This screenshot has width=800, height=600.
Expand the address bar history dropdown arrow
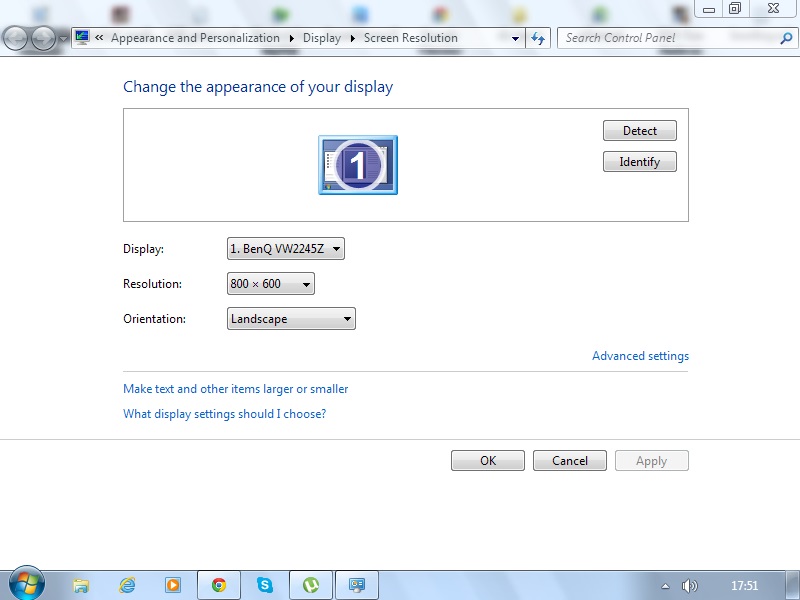pyautogui.click(x=515, y=38)
